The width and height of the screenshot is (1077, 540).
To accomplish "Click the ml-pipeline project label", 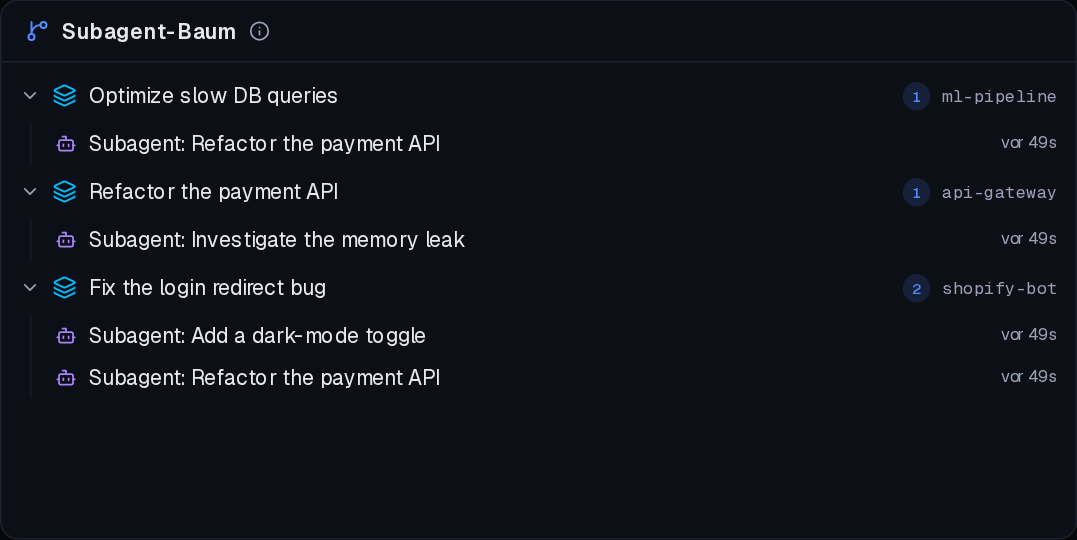I will [x=999, y=96].
